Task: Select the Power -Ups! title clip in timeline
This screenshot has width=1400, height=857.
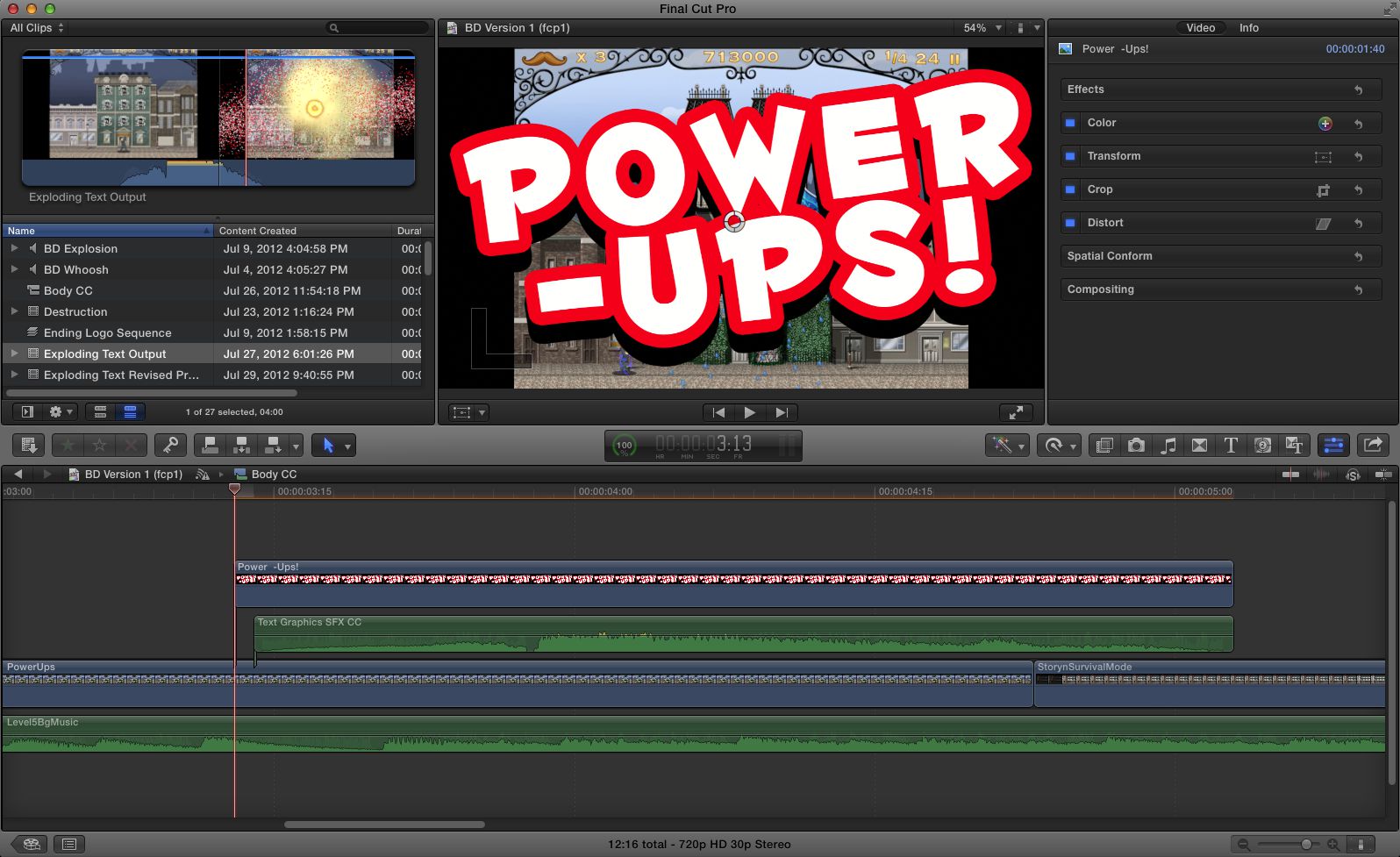Action: [733, 583]
